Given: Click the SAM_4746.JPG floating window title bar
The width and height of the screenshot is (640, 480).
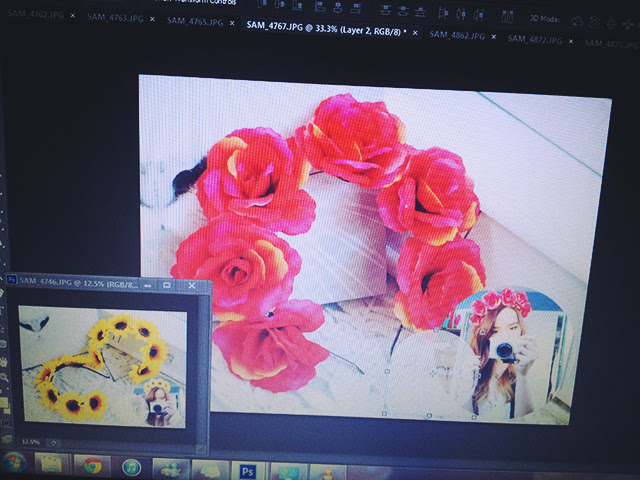Looking at the screenshot, I should pyautogui.click(x=109, y=282).
